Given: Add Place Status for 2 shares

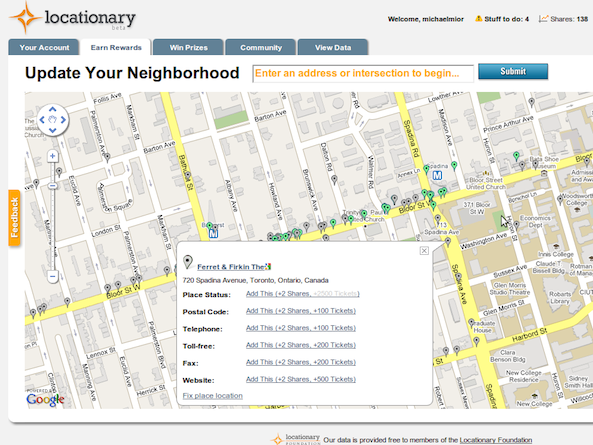Looking at the screenshot, I should [x=303, y=294].
